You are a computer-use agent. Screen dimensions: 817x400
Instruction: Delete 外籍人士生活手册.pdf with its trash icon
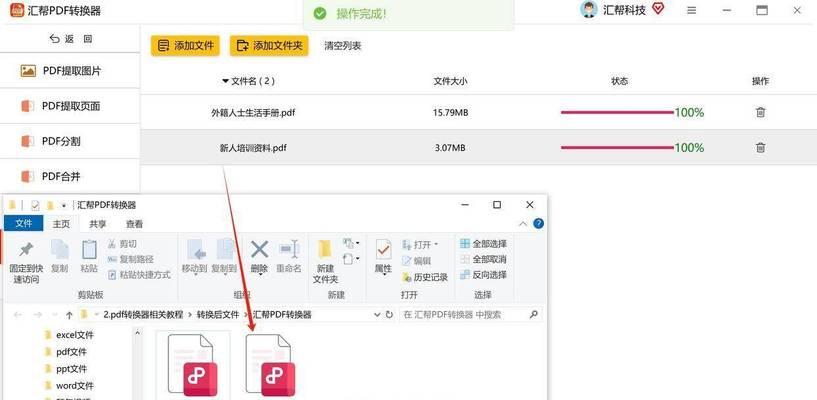pos(760,112)
